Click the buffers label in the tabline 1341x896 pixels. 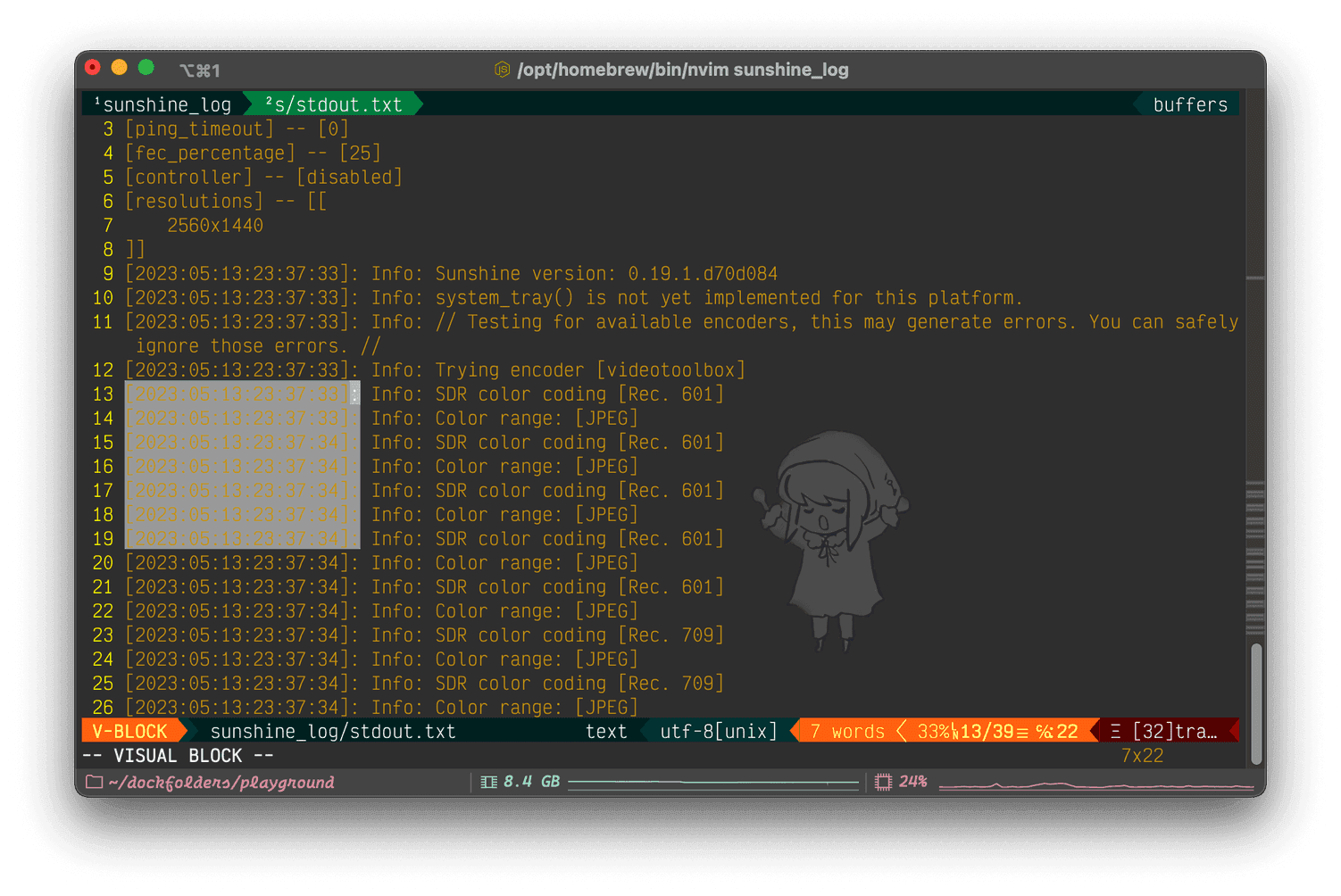(x=1190, y=104)
